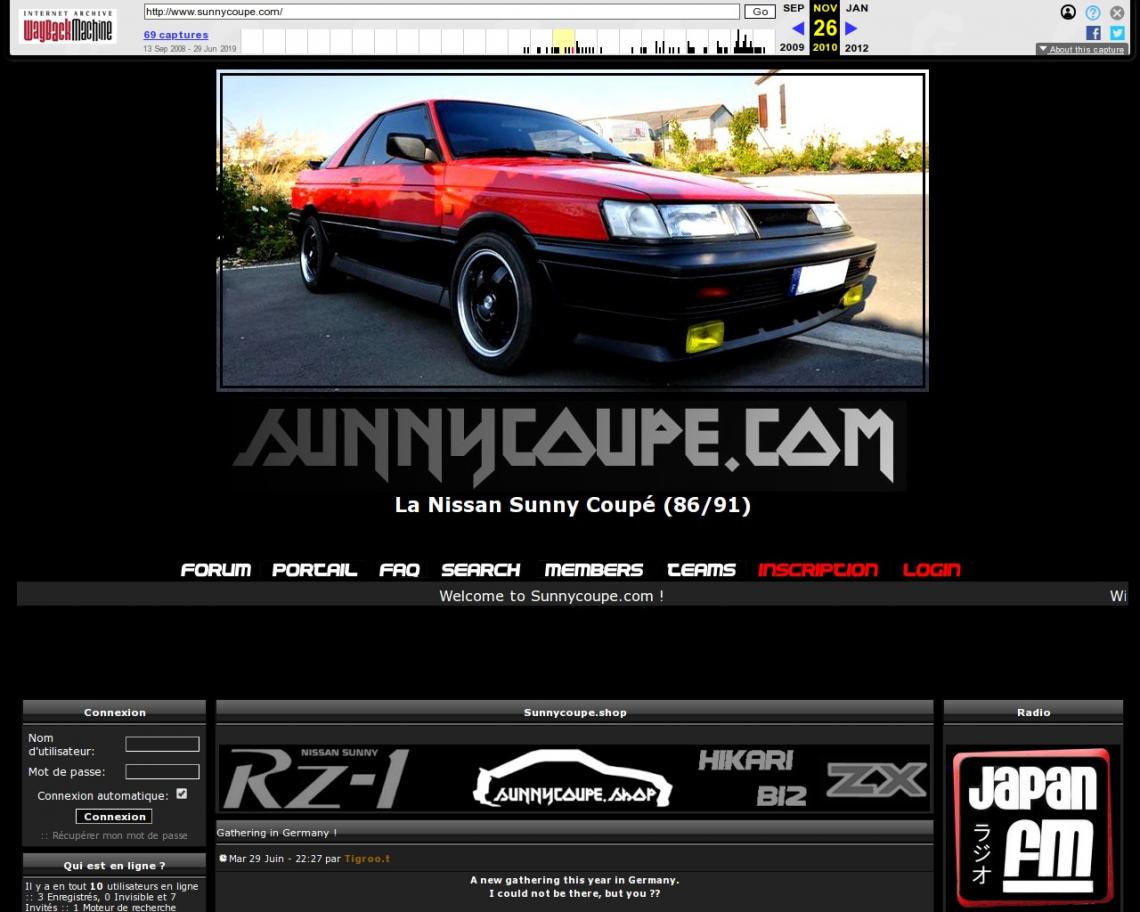Click the RZ-1 Nissan Sunny logo
Viewport: 1140px width, 912px height.
316,778
